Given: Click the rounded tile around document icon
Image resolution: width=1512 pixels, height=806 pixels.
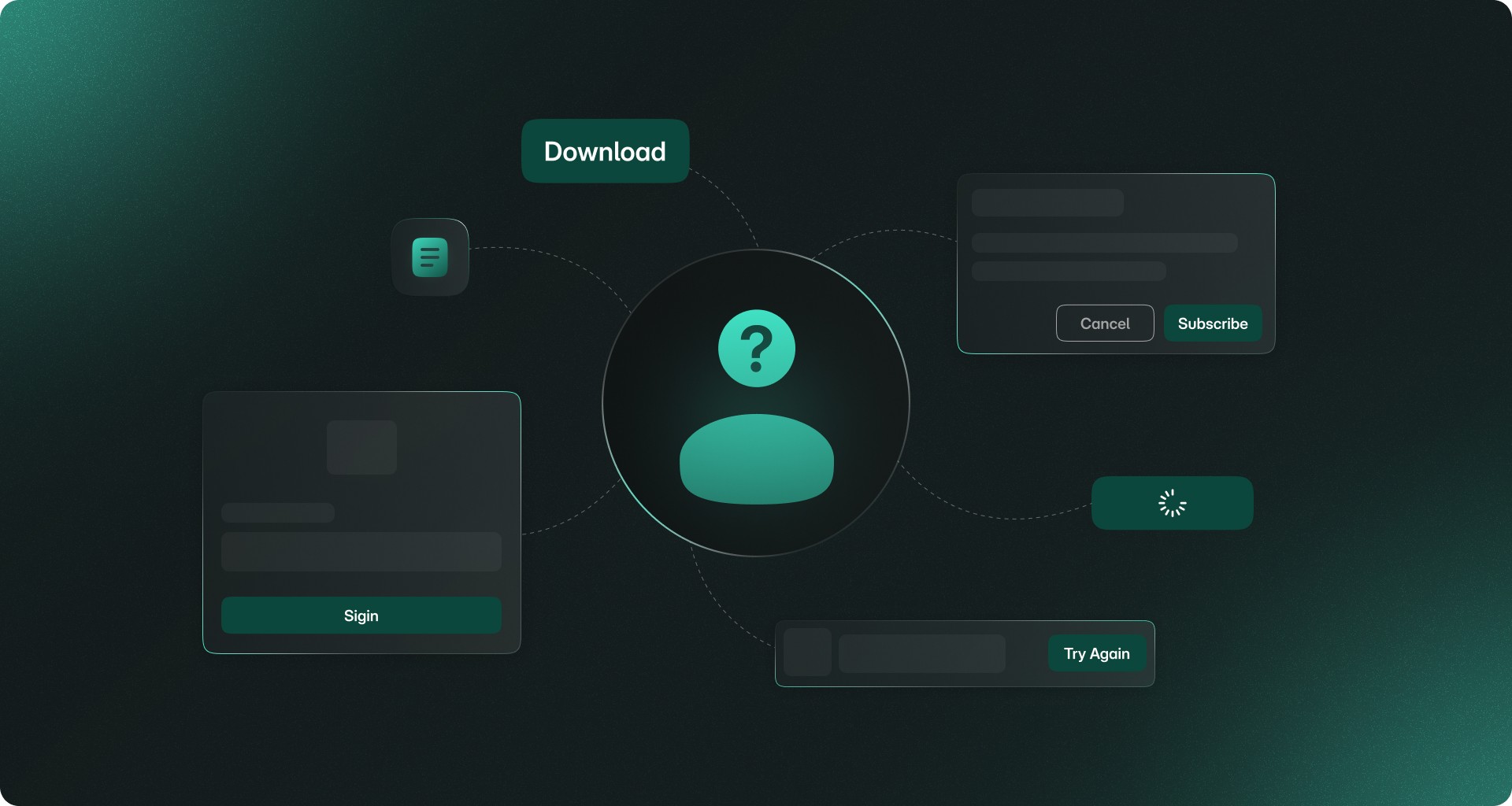Looking at the screenshot, I should [x=430, y=257].
